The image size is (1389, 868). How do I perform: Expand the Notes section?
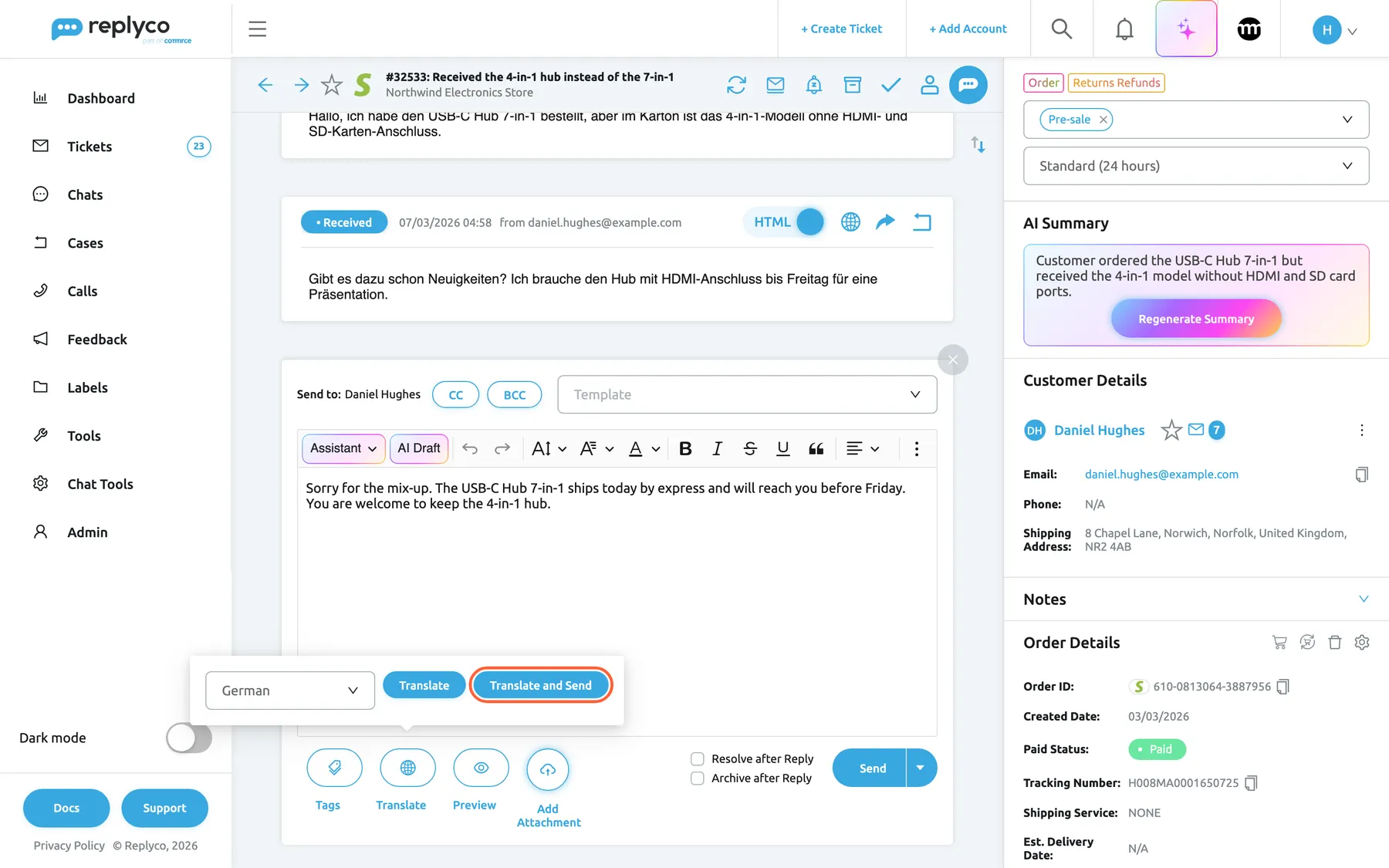click(x=1364, y=599)
